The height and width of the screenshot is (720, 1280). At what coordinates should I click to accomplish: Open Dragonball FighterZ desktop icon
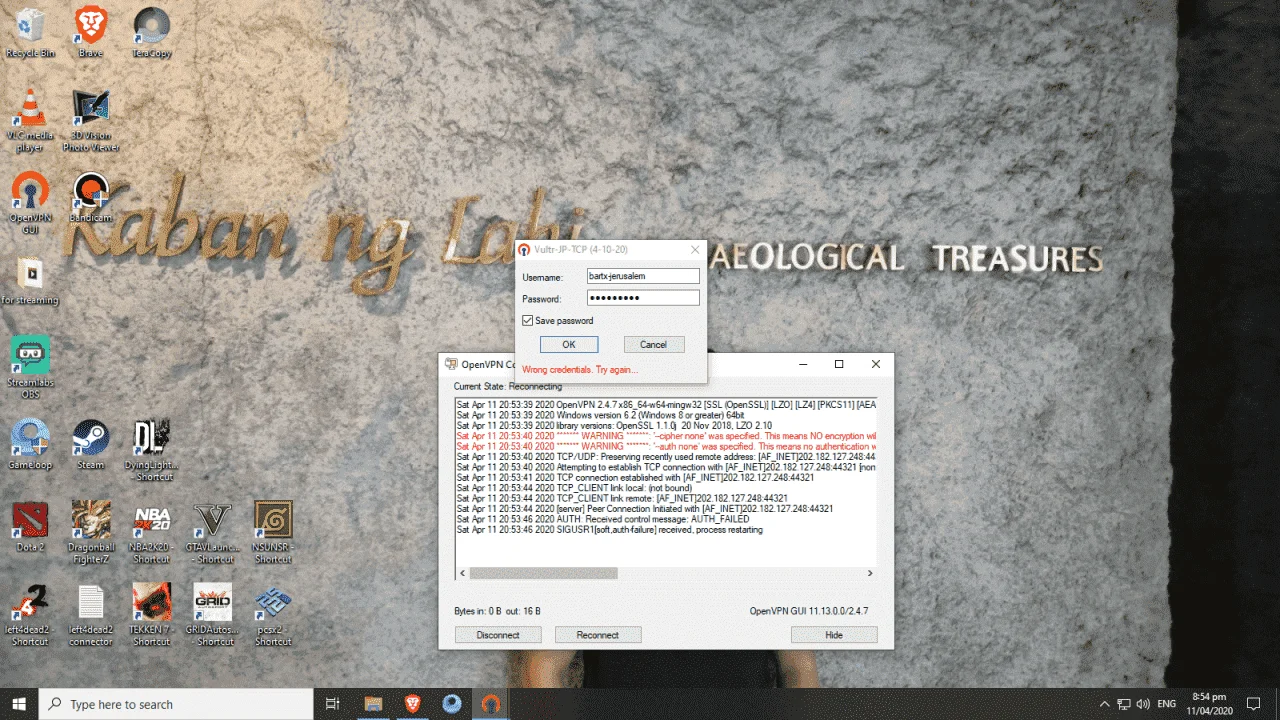[x=91, y=532]
